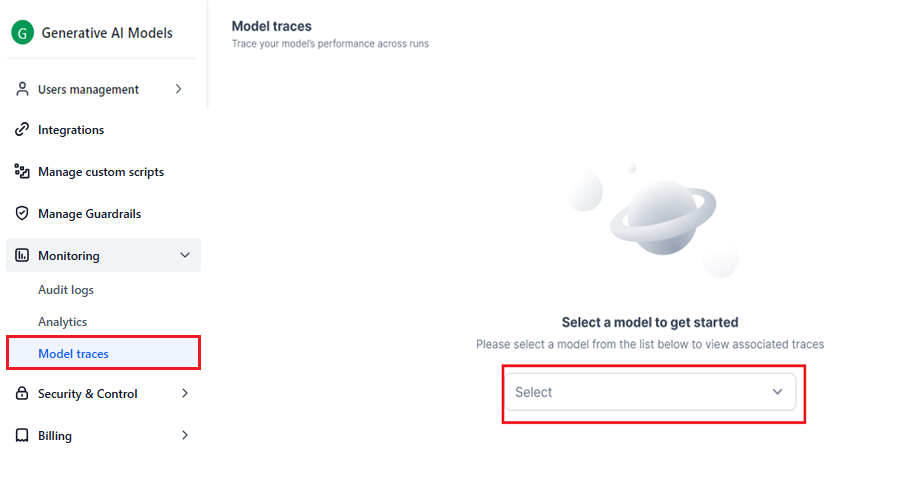
Task: Click the Billing book icon
Action: pos(22,436)
